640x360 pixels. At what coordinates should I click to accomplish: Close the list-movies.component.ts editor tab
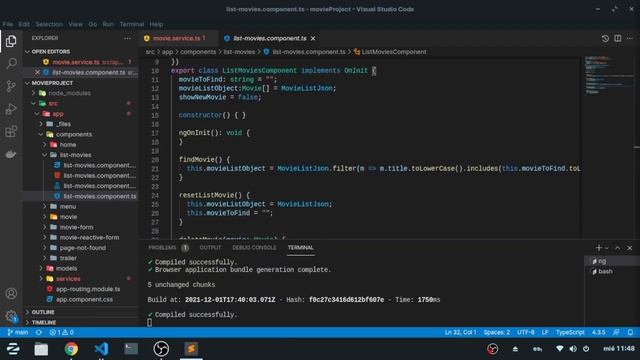coord(313,38)
